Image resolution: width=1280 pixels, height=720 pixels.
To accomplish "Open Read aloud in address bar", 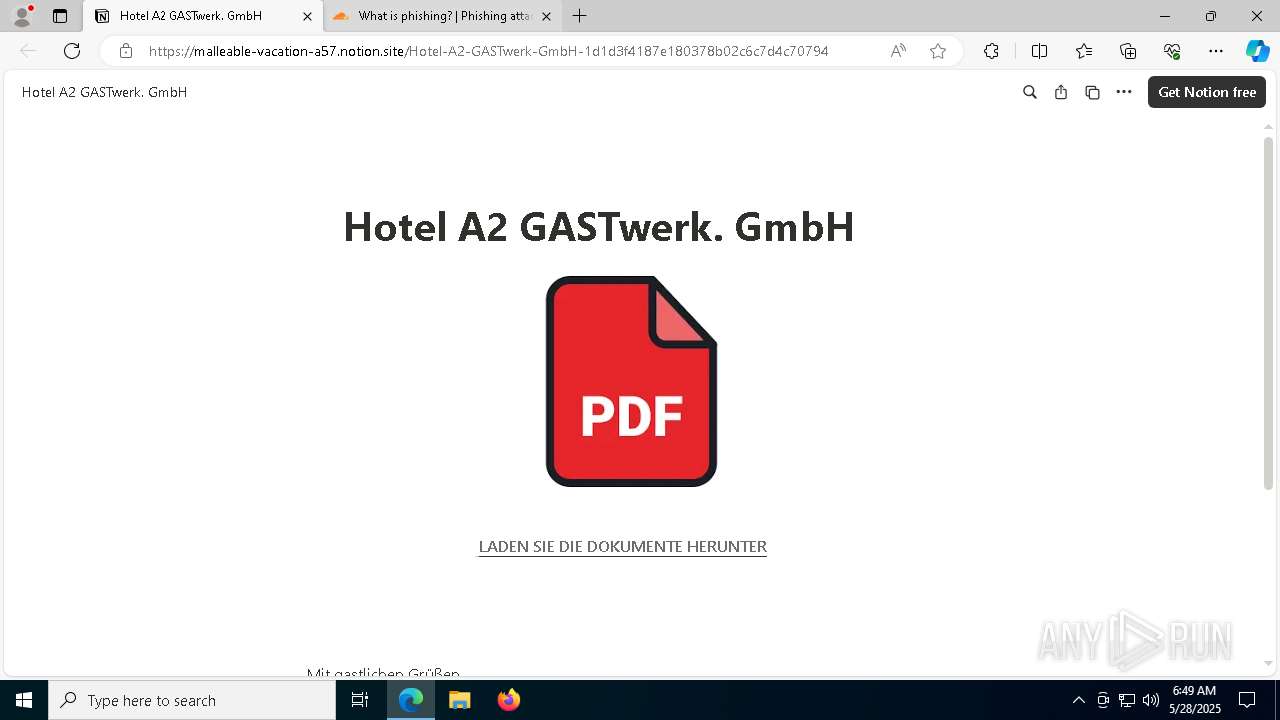I will coord(898,51).
